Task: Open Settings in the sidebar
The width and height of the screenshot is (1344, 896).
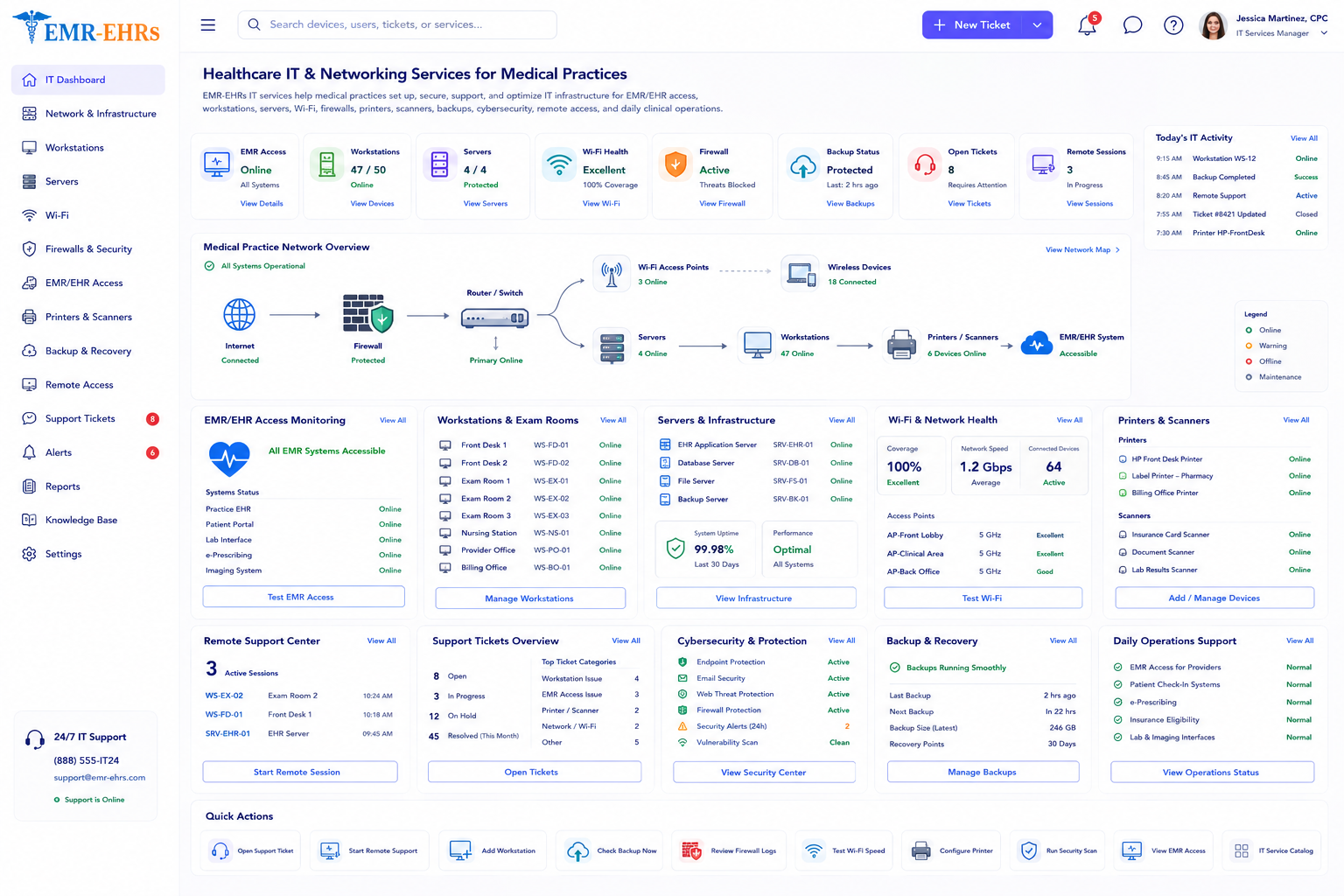Action: pyautogui.click(x=88, y=554)
